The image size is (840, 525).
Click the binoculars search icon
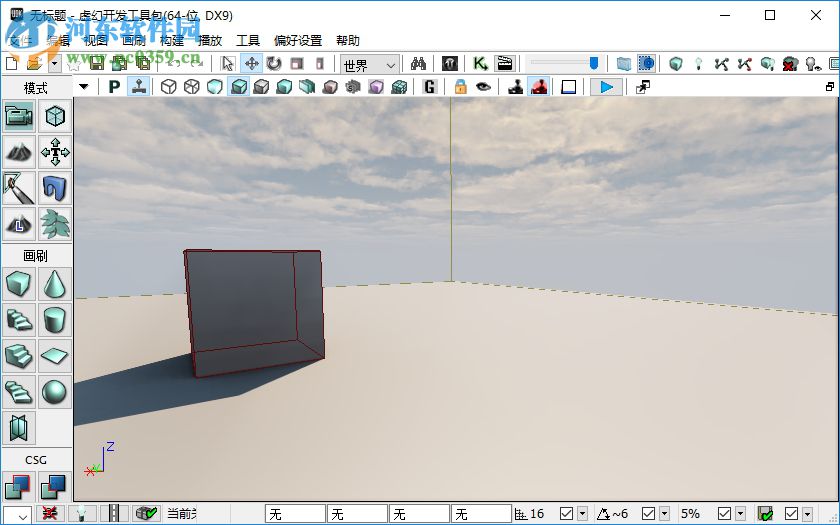tap(418, 63)
